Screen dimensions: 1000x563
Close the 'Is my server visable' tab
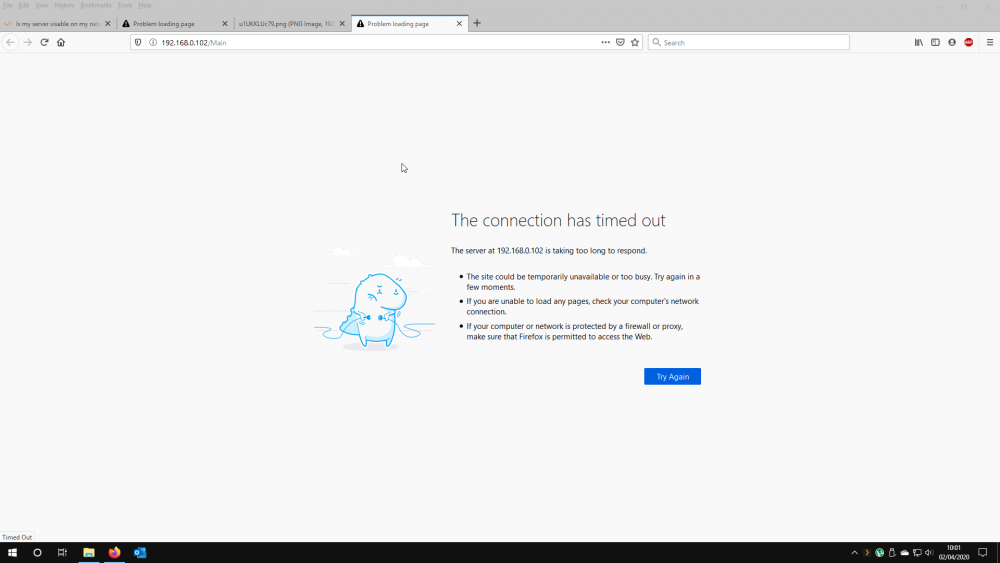107,24
